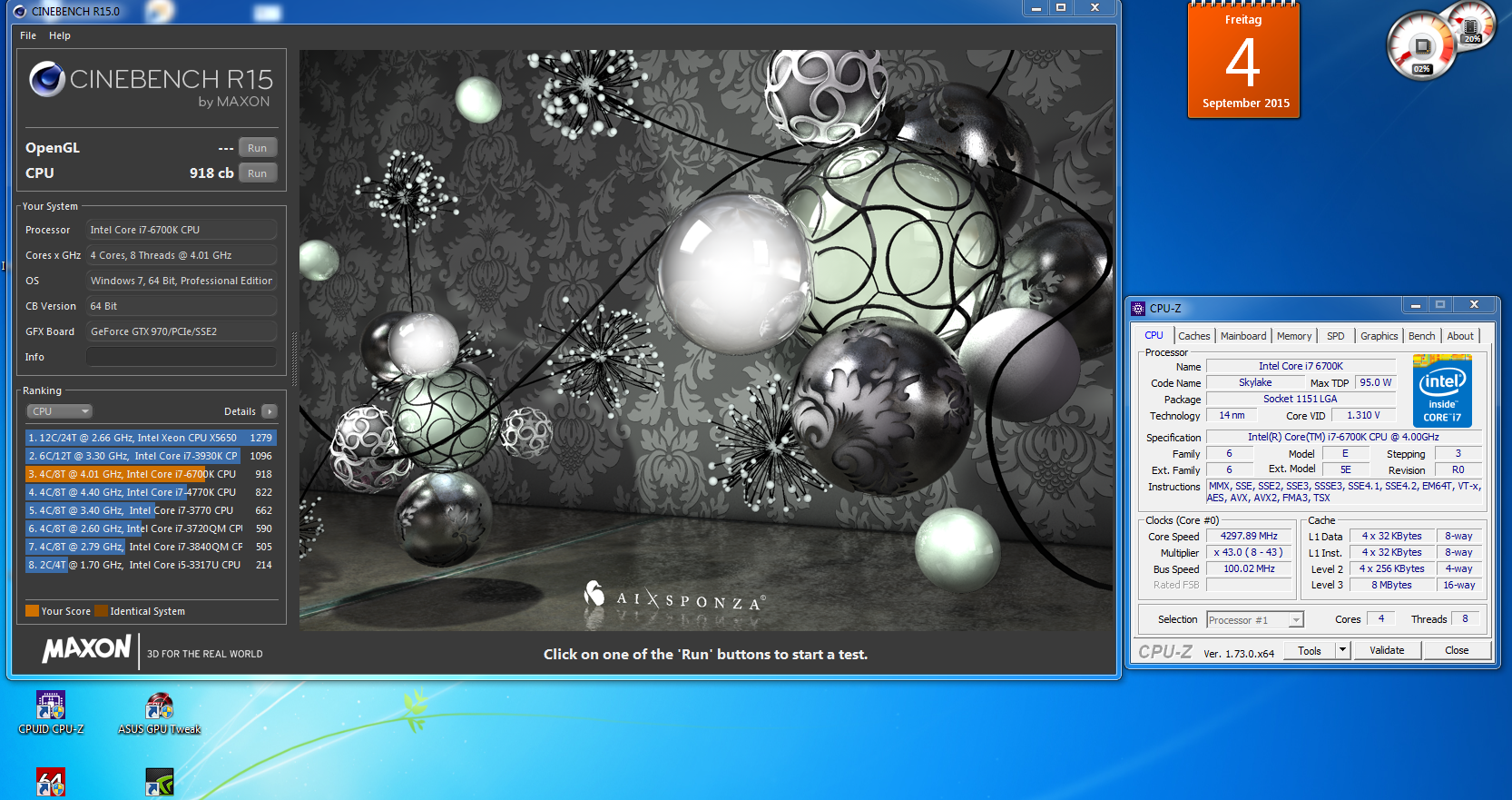Image resolution: width=1512 pixels, height=800 pixels.
Task: Click the orange Your Score legend swatch
Action: click(x=32, y=611)
